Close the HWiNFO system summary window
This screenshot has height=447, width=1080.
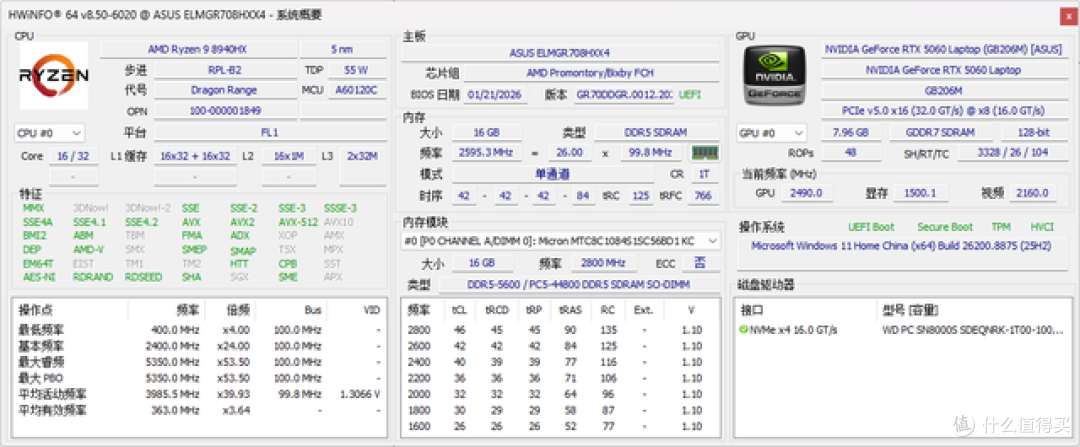pyautogui.click(x=1069, y=17)
